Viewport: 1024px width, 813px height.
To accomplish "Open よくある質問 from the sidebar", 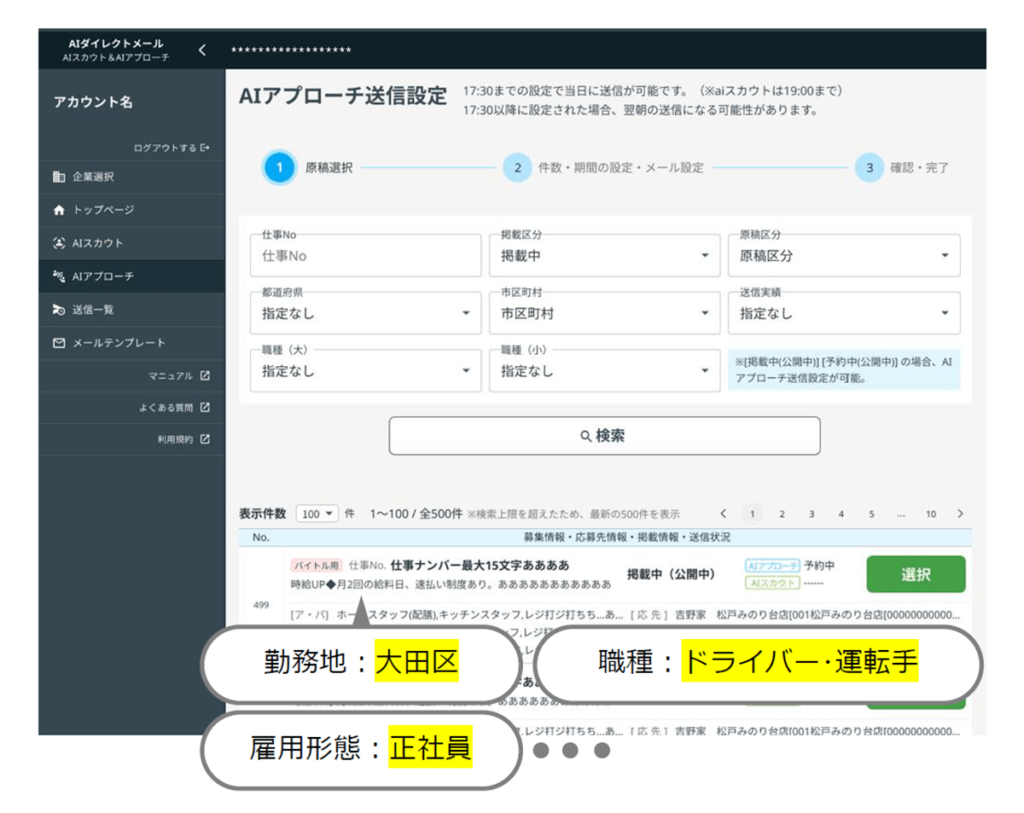I will click(206, 407).
